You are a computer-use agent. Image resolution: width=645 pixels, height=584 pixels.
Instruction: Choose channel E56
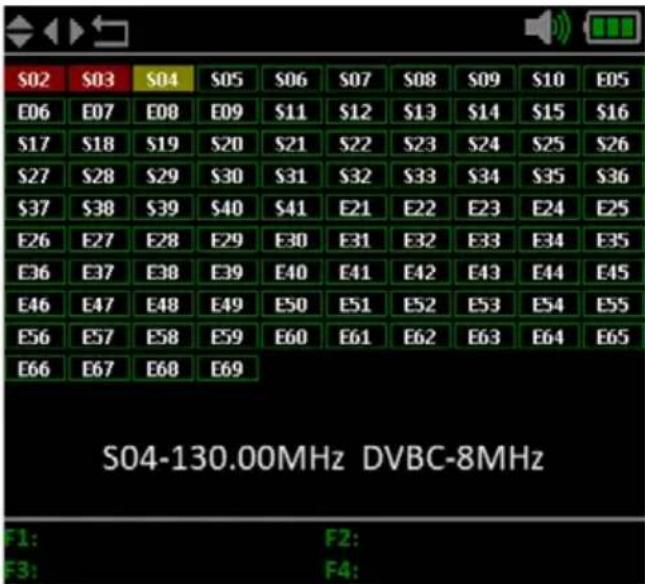[x=34, y=336]
